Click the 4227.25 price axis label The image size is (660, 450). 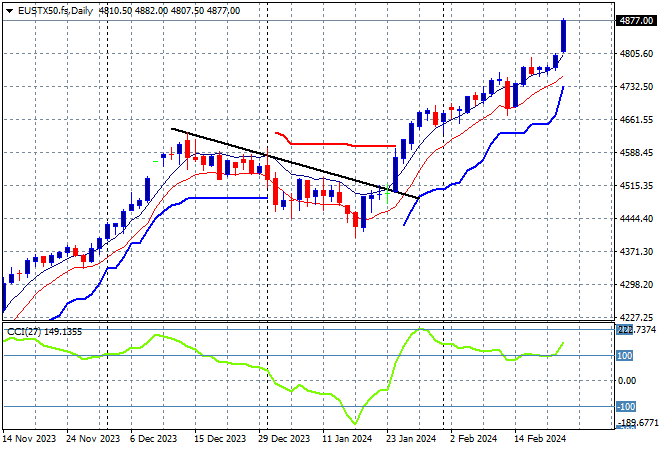pyautogui.click(x=635, y=316)
